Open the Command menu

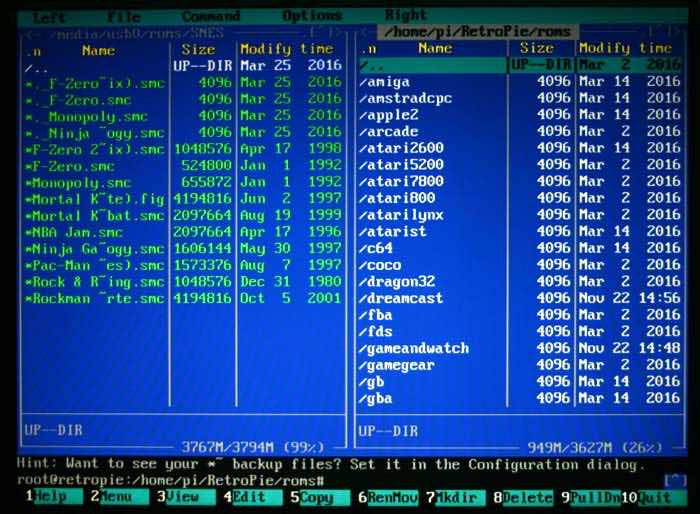211,17
